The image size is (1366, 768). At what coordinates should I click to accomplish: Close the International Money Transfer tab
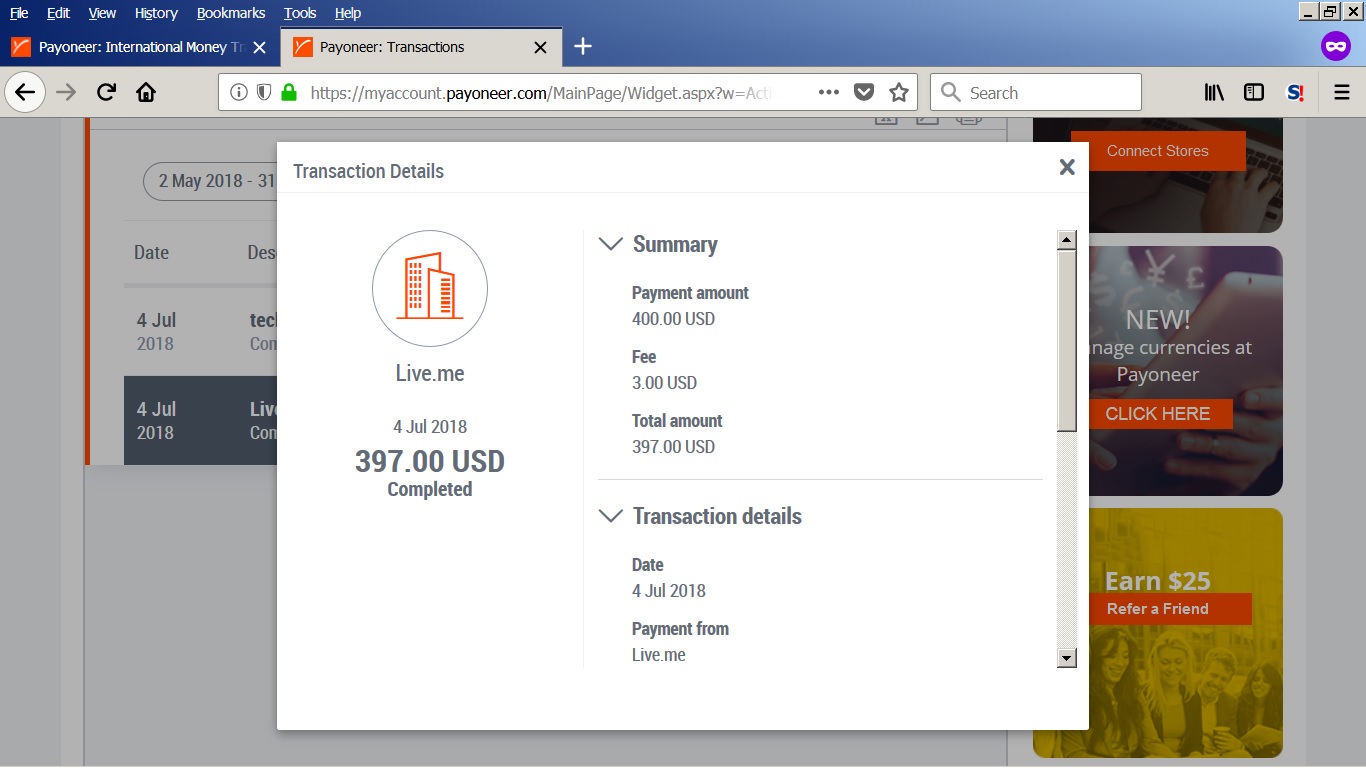click(x=260, y=47)
